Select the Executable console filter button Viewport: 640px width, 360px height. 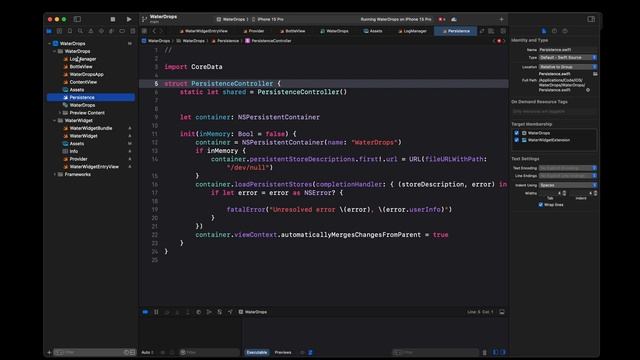[x=257, y=352]
